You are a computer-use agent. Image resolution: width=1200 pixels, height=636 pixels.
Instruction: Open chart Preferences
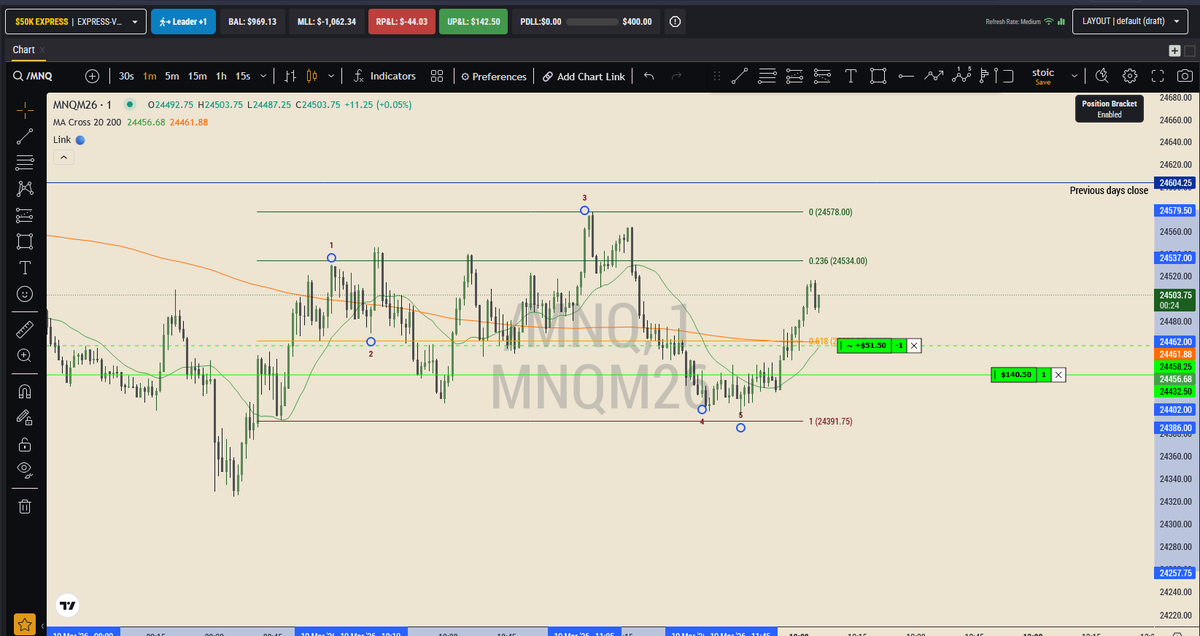click(493, 76)
